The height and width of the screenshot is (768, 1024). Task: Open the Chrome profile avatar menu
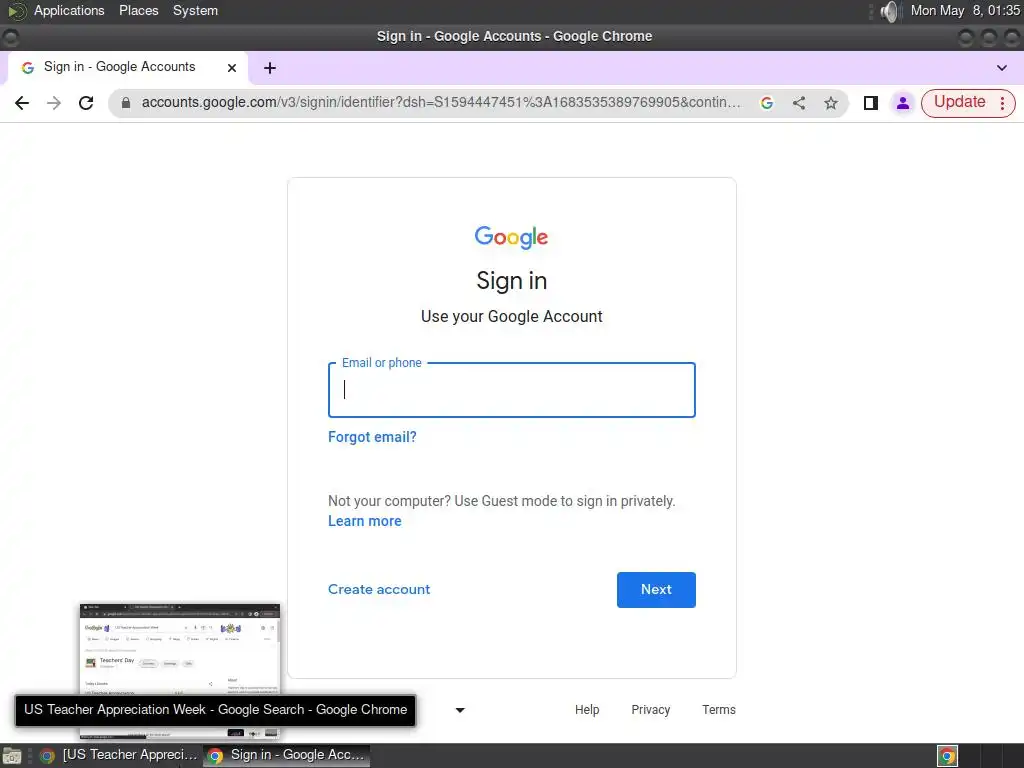[x=903, y=103]
